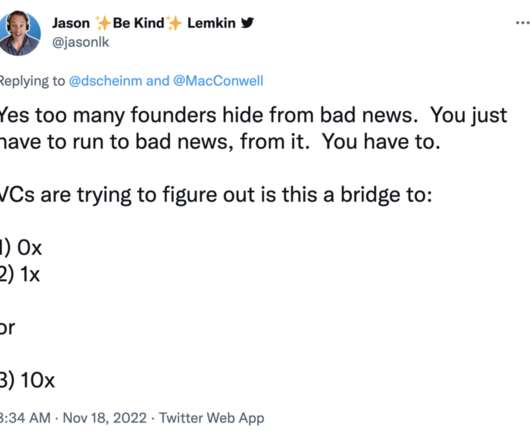Click the sparkle emoji after Be Kind
This screenshot has height=442, width=530.
coord(174,23)
